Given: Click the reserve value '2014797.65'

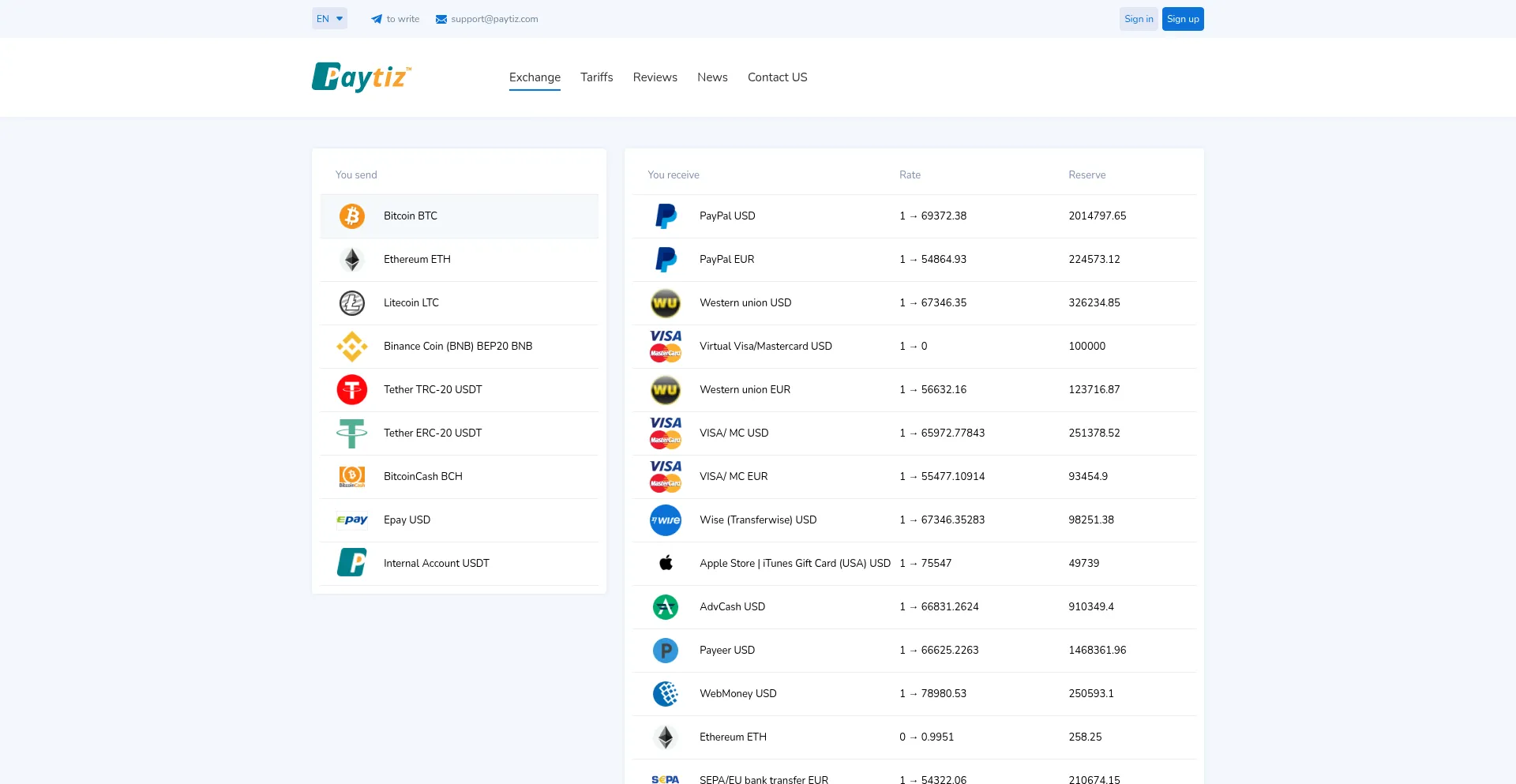Looking at the screenshot, I should pos(1097,216).
